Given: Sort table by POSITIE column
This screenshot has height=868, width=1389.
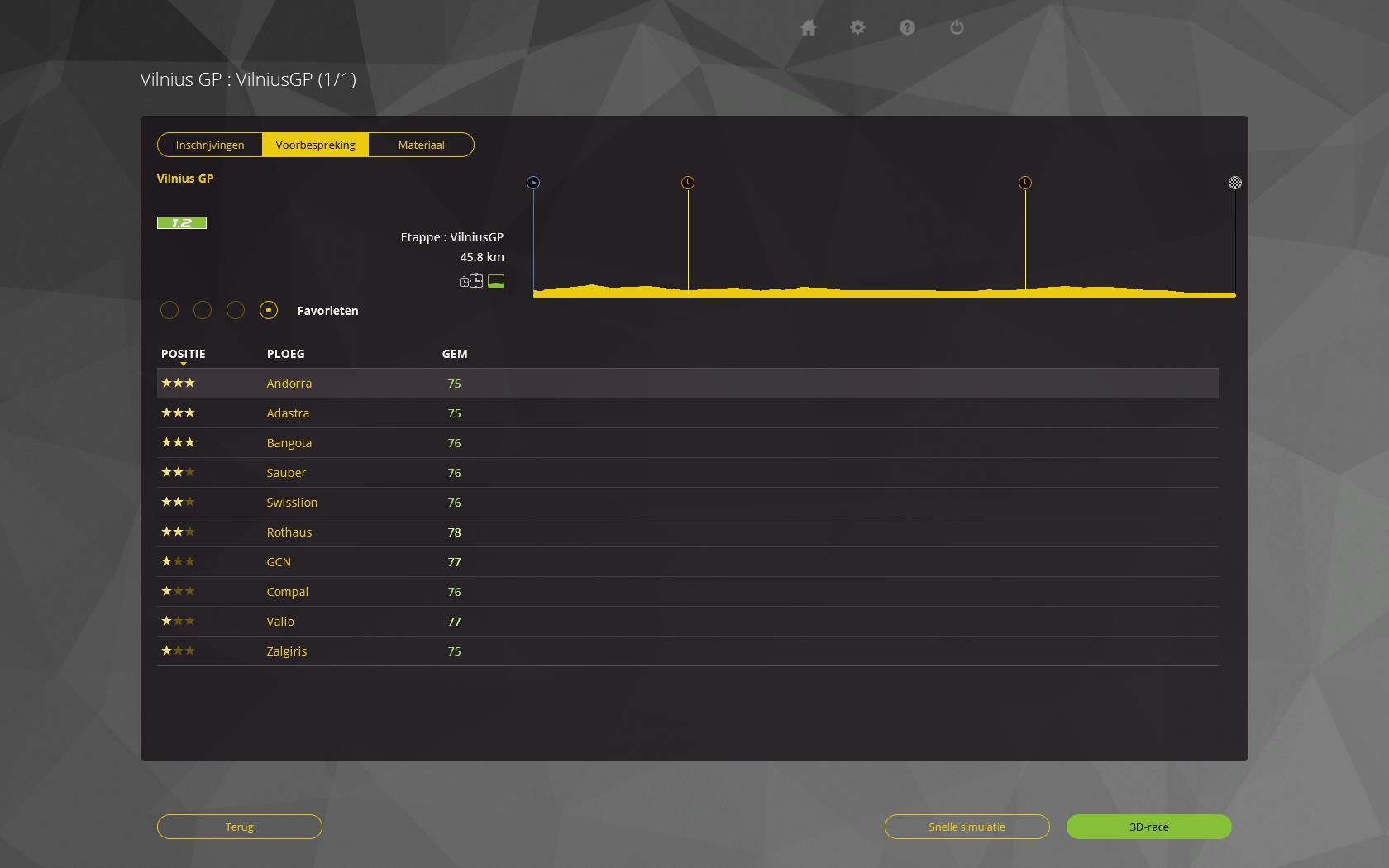Looking at the screenshot, I should [x=183, y=354].
